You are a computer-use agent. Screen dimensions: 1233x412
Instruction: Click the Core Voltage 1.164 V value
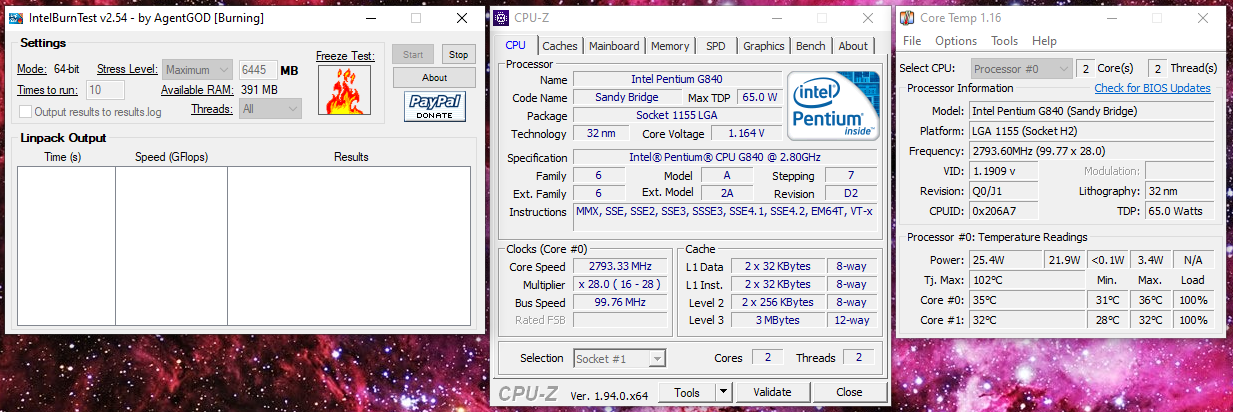click(x=746, y=133)
